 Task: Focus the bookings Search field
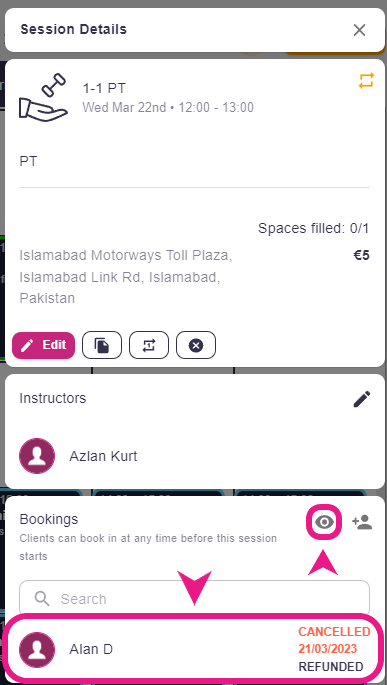point(194,598)
